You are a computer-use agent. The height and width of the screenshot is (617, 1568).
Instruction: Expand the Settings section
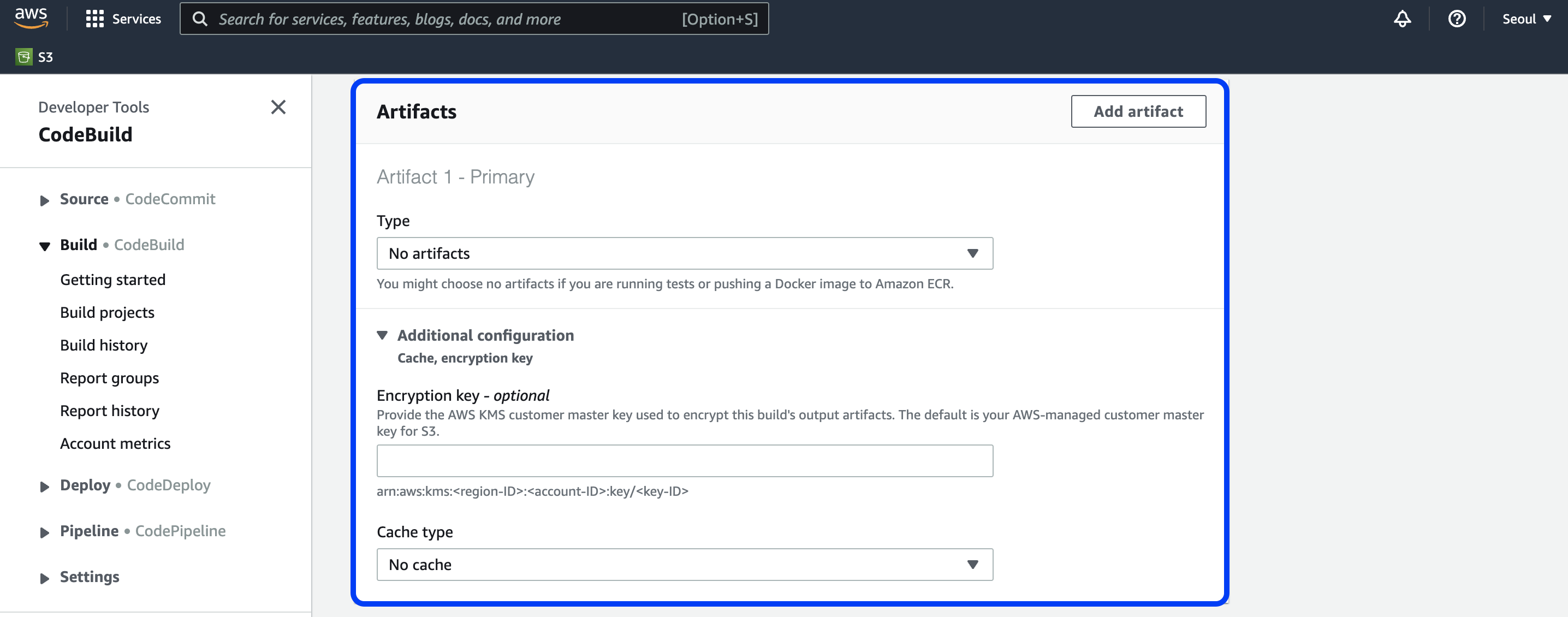point(44,578)
